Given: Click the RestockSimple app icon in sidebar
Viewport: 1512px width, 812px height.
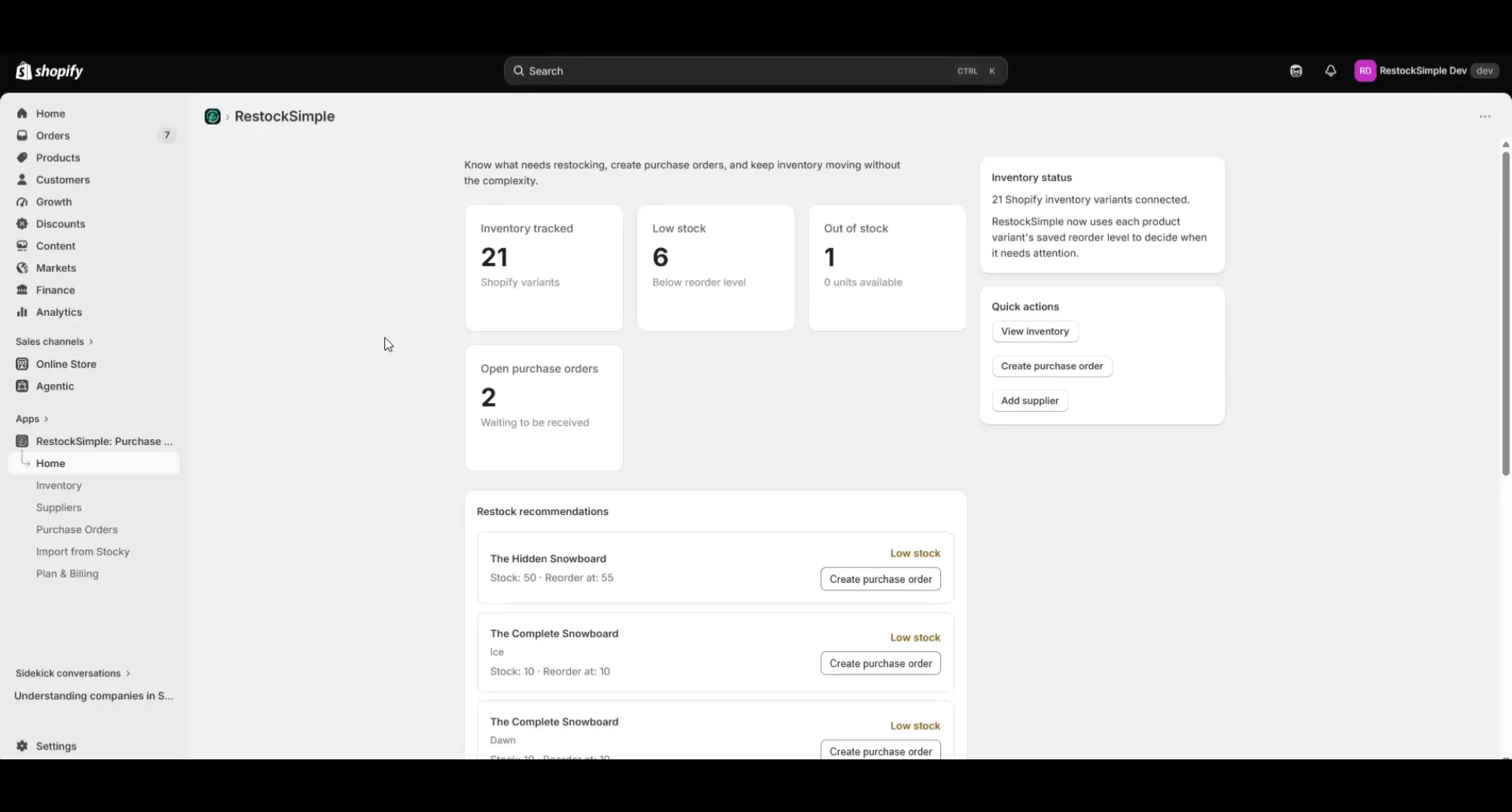Looking at the screenshot, I should click(22, 441).
